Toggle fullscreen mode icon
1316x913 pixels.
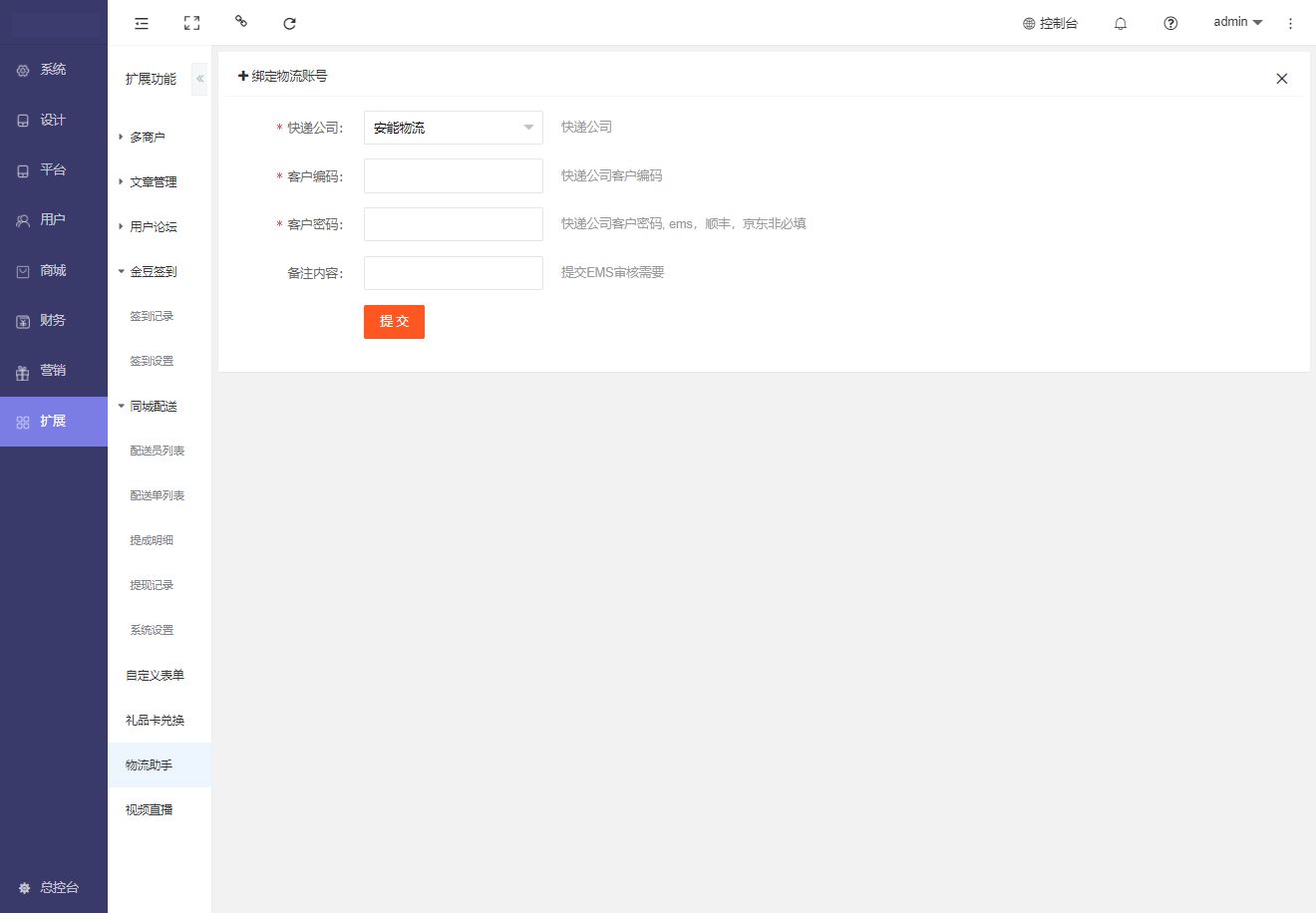tap(191, 23)
